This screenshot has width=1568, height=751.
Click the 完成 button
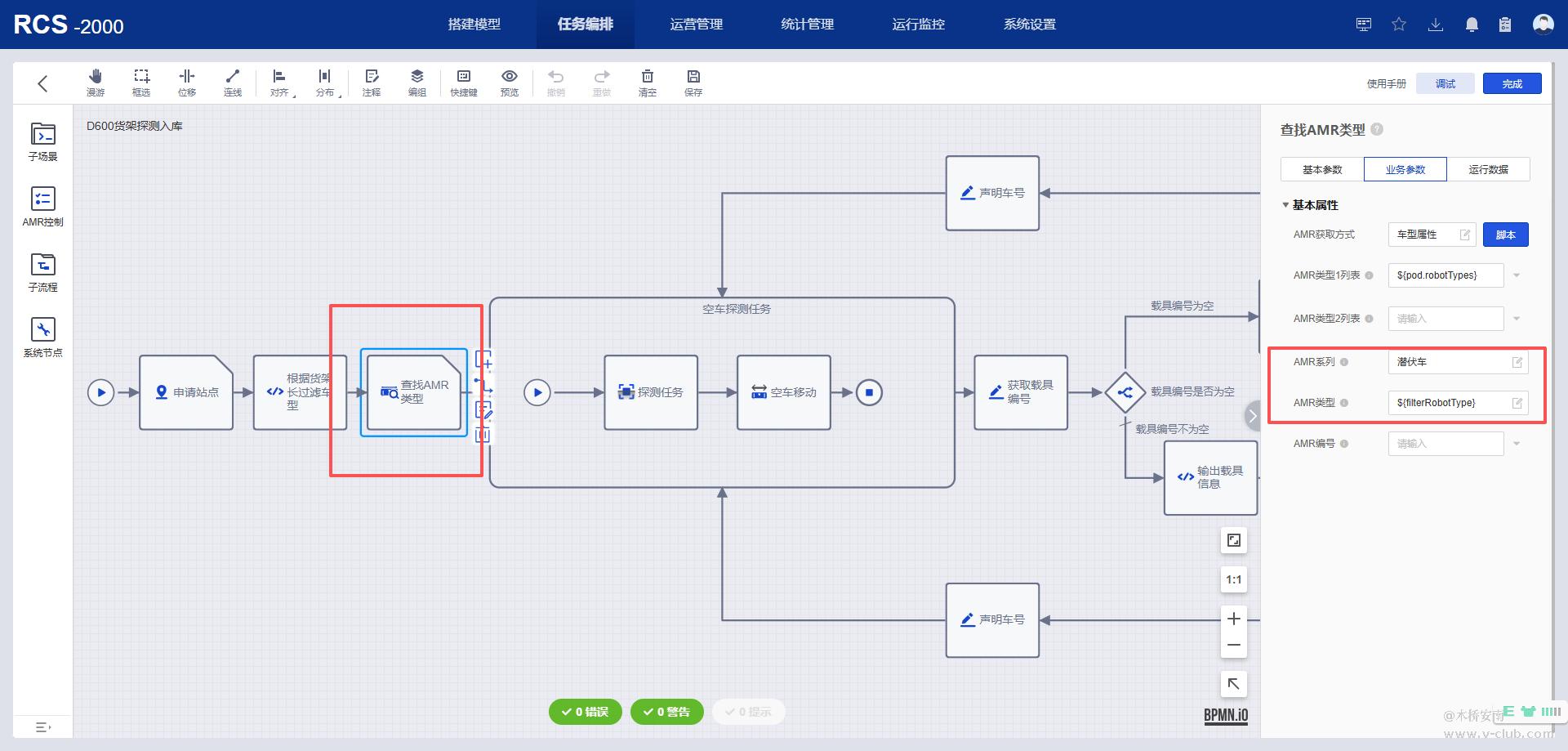pyautogui.click(x=1512, y=83)
